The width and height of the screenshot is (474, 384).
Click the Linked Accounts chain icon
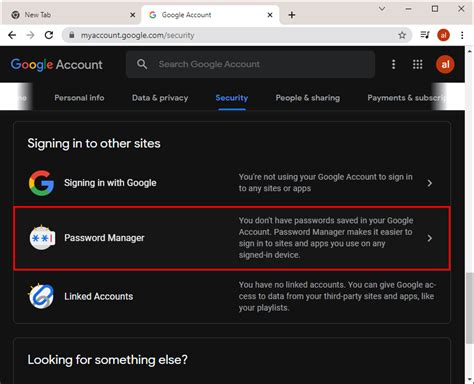coord(41,296)
